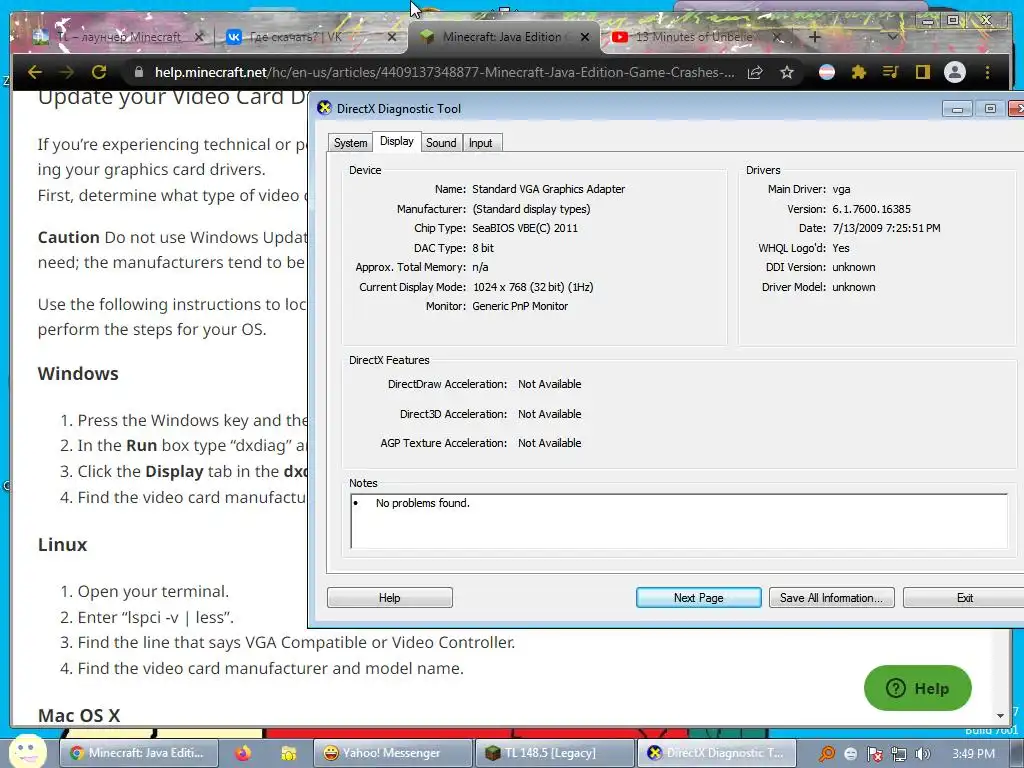Screen dimensions: 1024x768
Task: Click 'Standard VGA Graphics Adapter' device name
Action: (x=549, y=189)
